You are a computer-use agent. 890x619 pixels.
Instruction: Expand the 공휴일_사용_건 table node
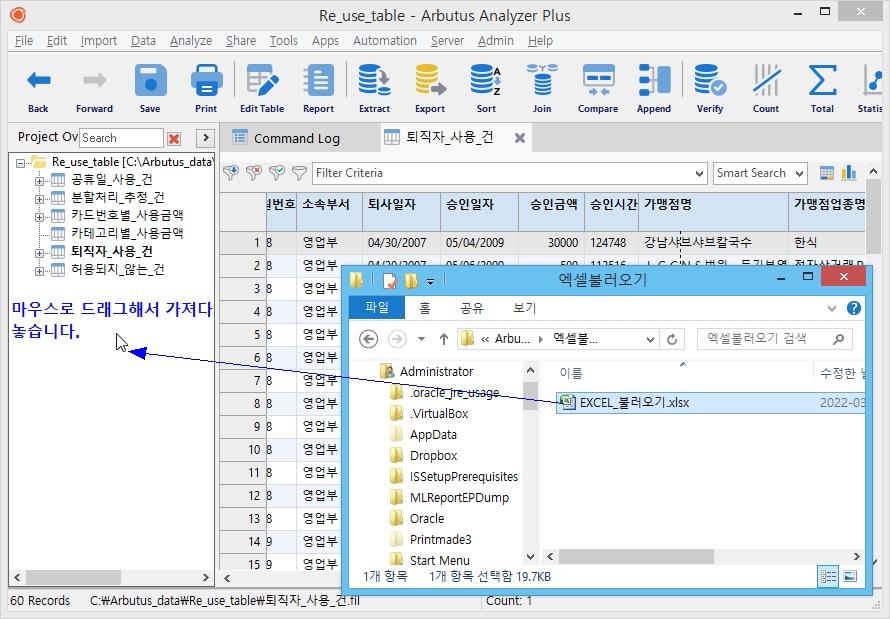39,181
